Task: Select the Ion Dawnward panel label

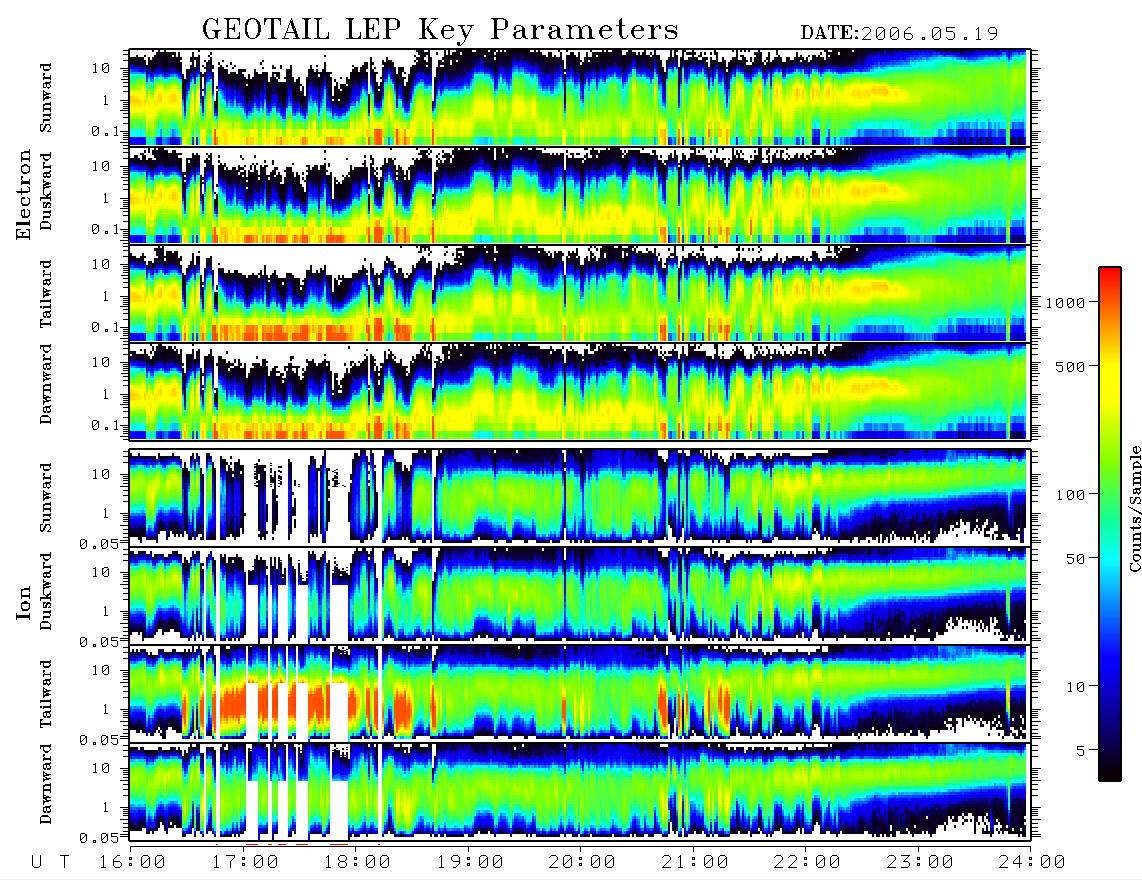Action: click(x=46, y=784)
